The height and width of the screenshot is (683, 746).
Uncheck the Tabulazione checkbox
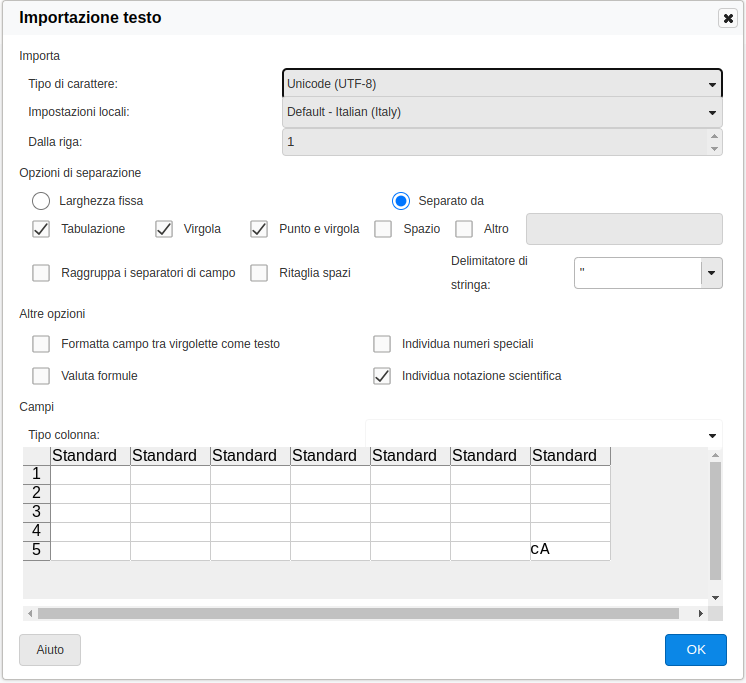pyautogui.click(x=41, y=229)
